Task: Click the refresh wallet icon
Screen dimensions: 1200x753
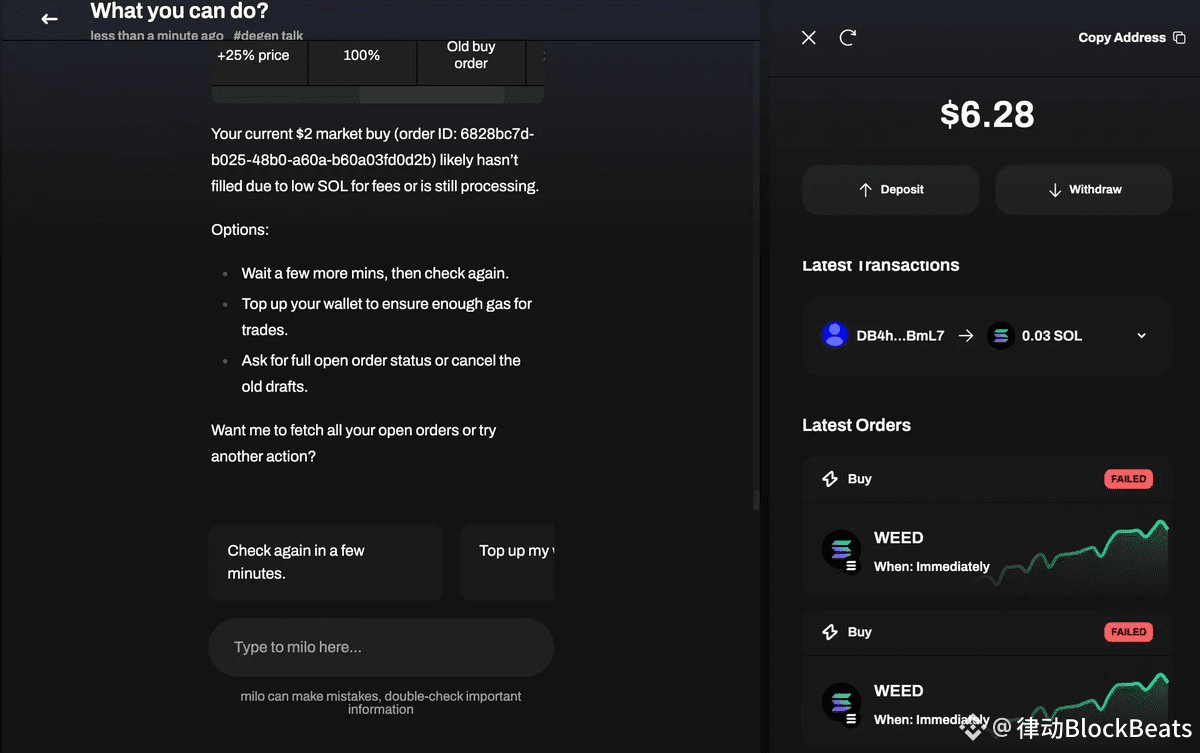Action: tap(848, 38)
